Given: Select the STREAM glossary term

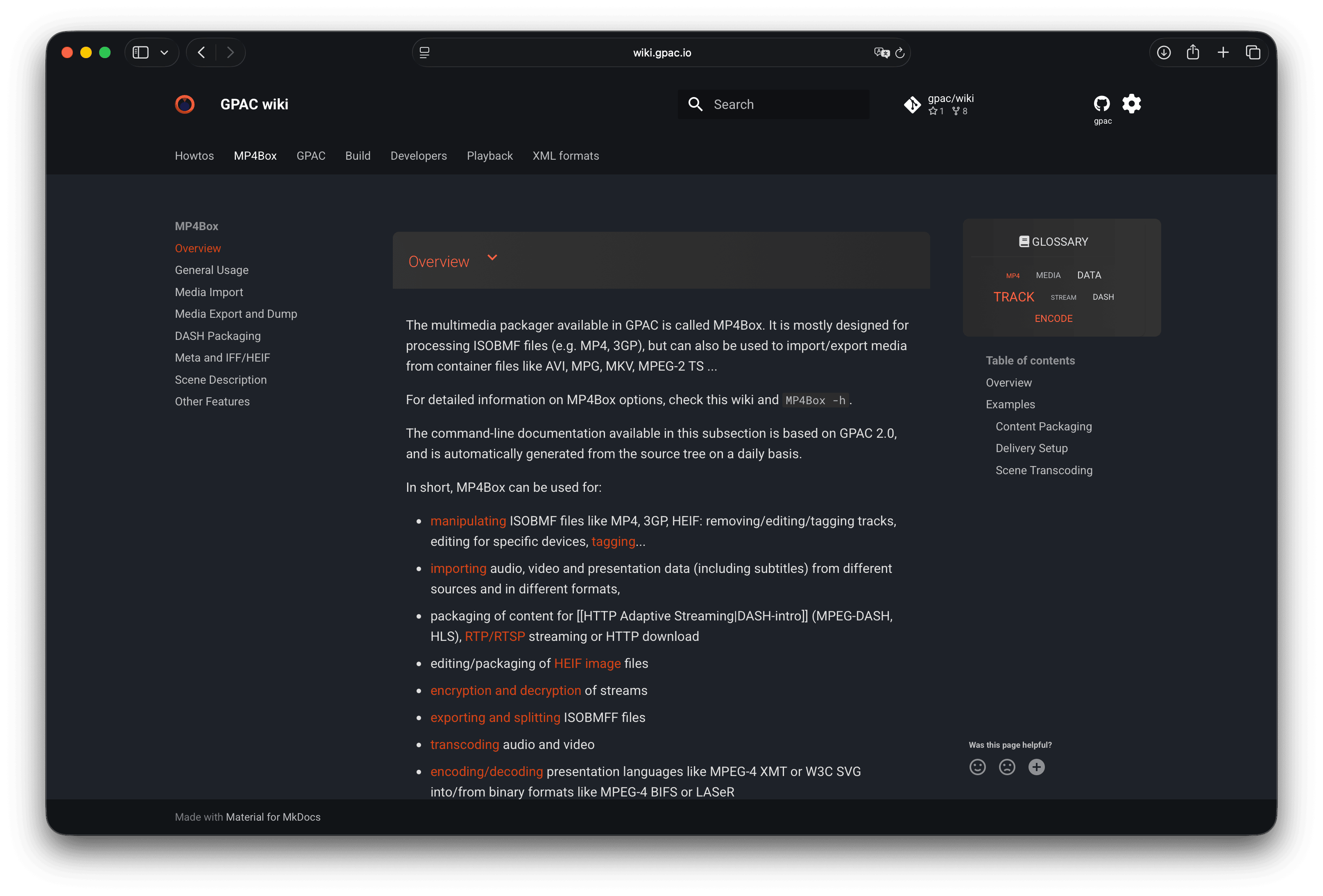Looking at the screenshot, I should click(x=1063, y=297).
